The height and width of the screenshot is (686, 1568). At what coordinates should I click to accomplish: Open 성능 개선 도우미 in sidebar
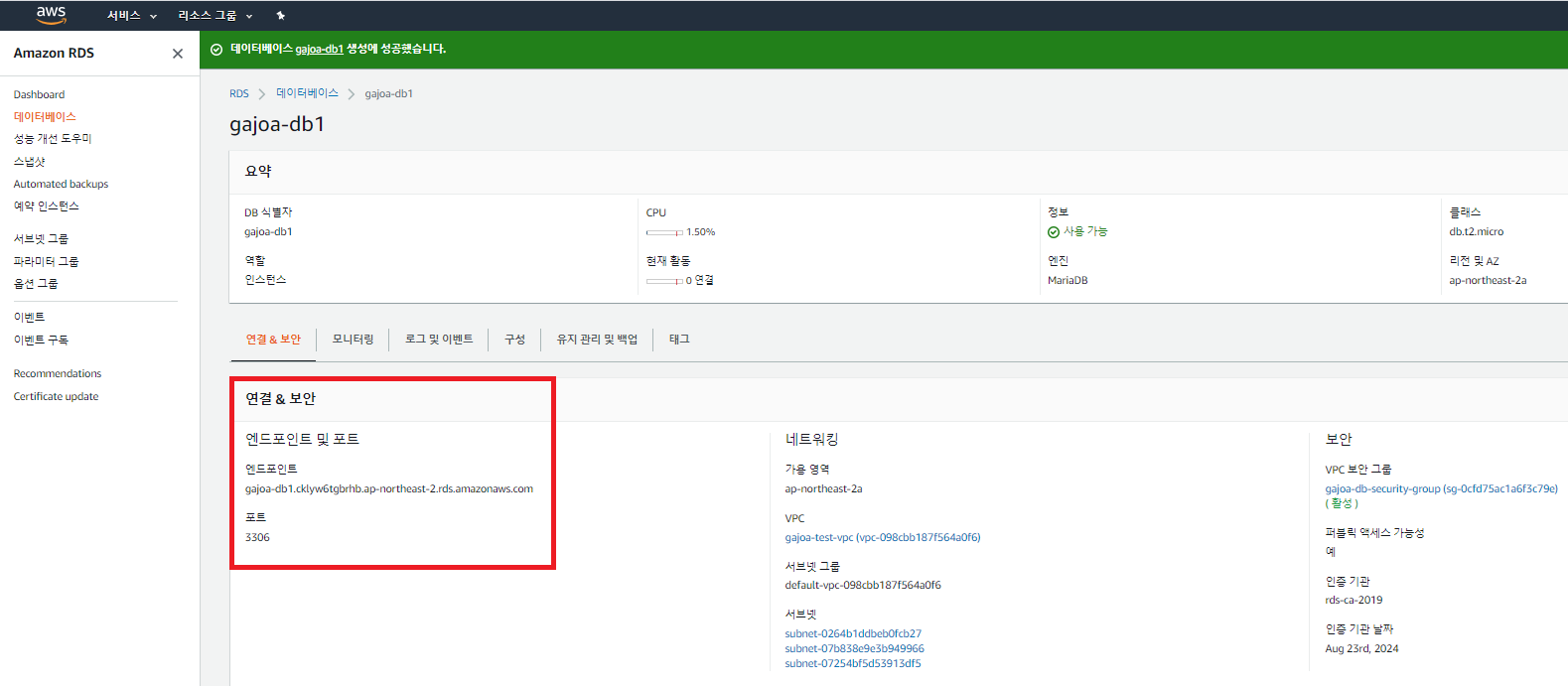pos(53,139)
